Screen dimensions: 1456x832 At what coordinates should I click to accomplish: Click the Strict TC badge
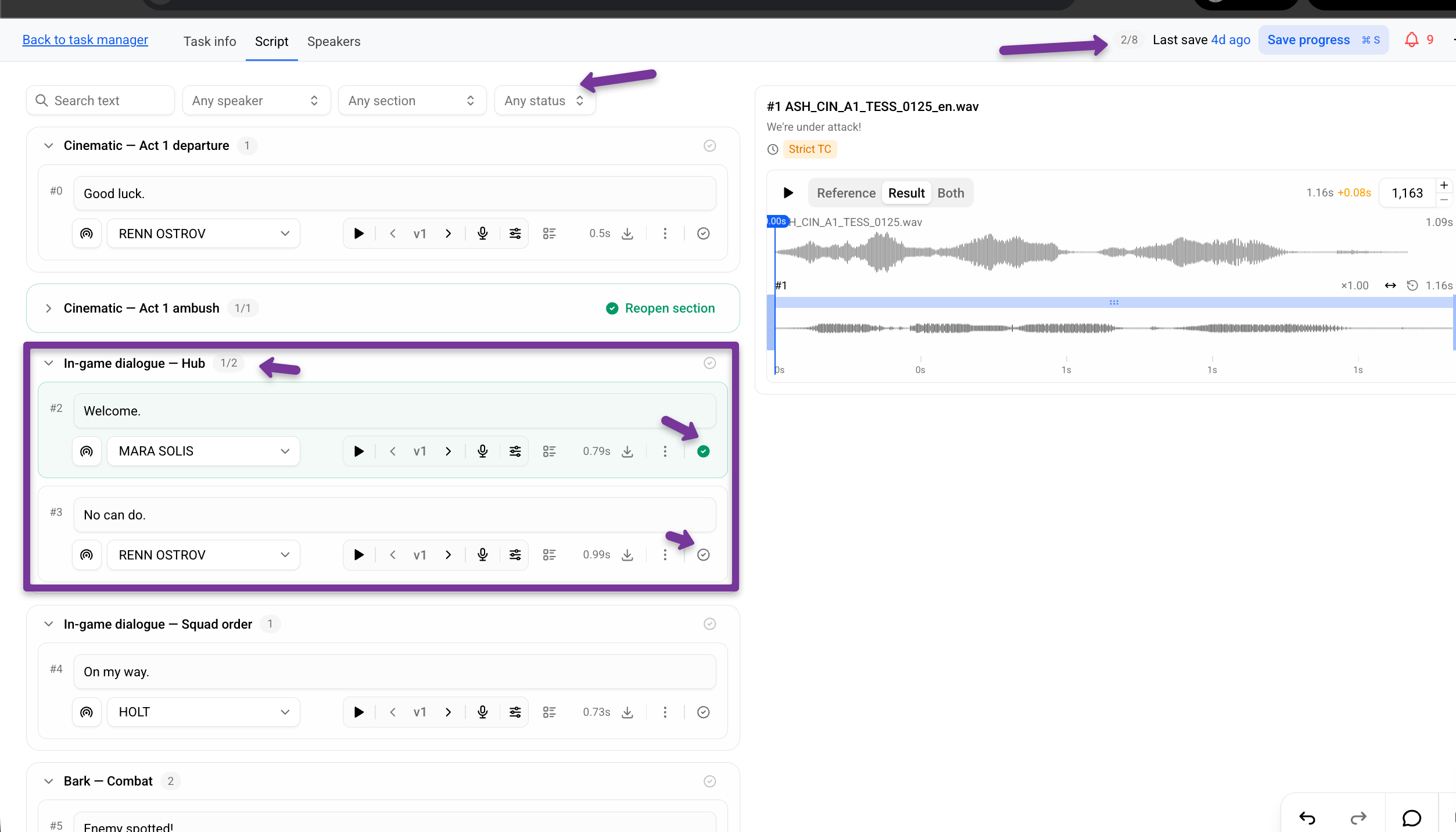pos(809,149)
